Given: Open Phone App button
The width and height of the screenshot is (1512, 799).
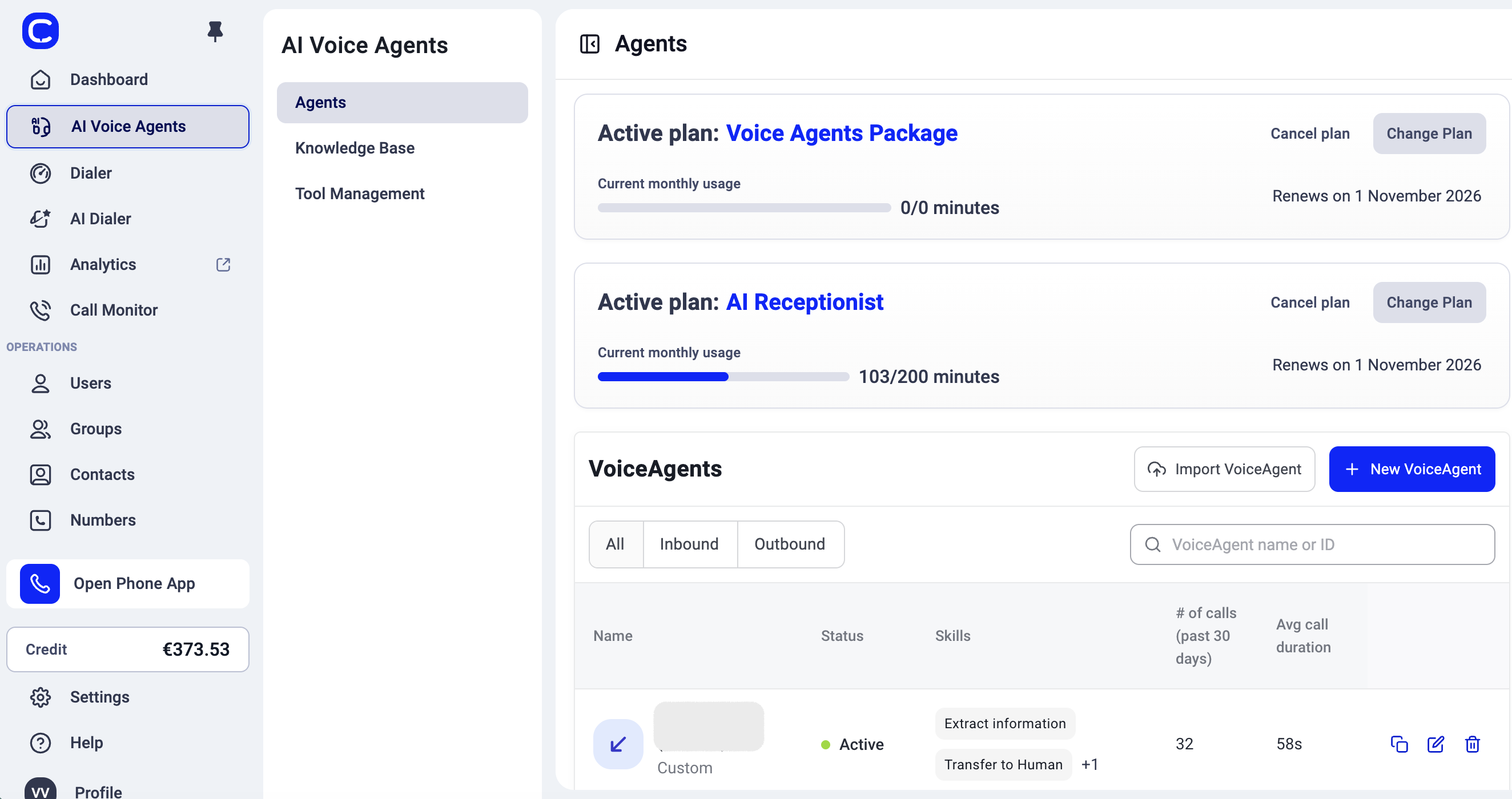Looking at the screenshot, I should (x=127, y=584).
